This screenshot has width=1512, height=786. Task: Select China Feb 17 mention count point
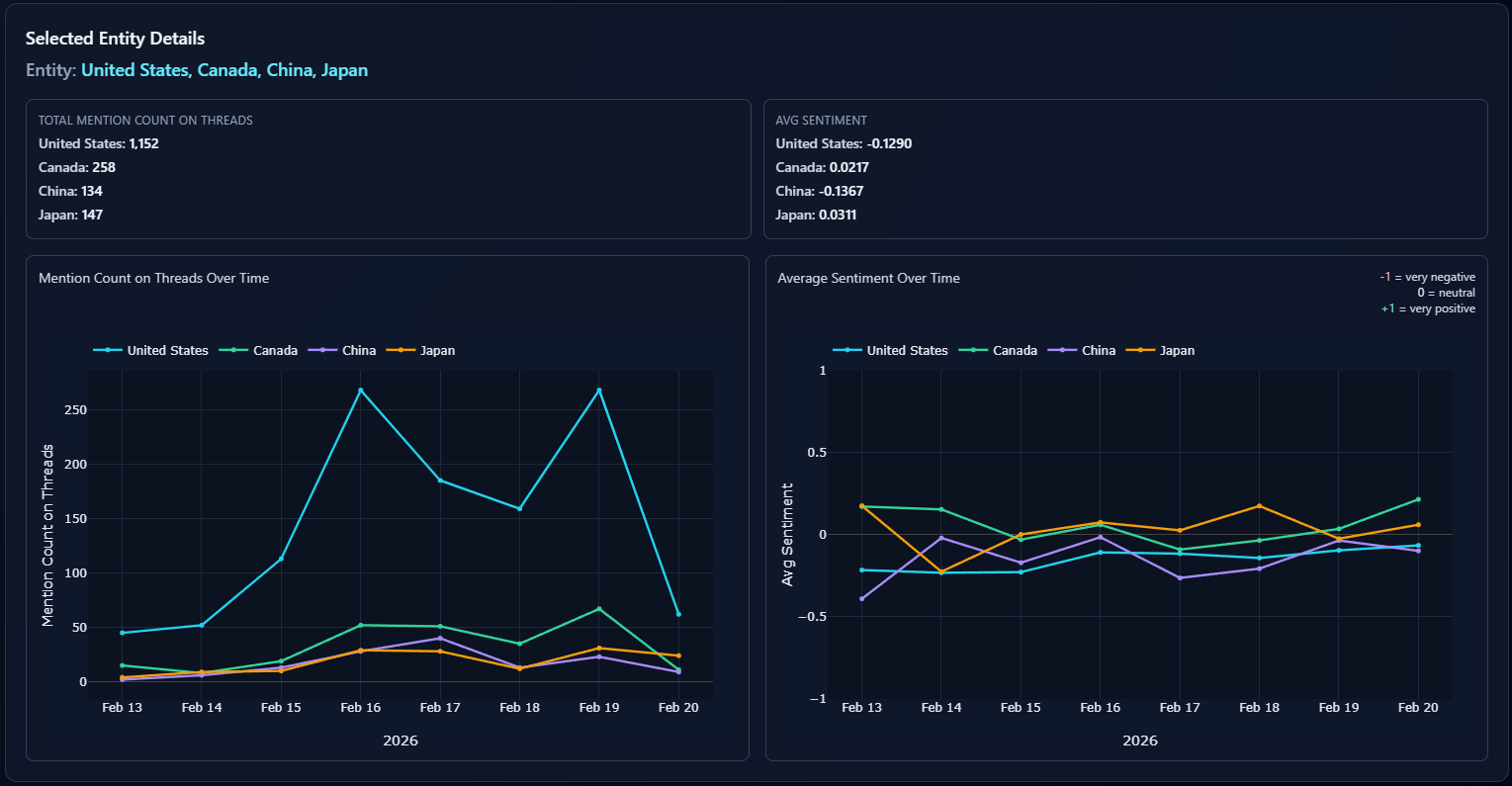point(440,638)
